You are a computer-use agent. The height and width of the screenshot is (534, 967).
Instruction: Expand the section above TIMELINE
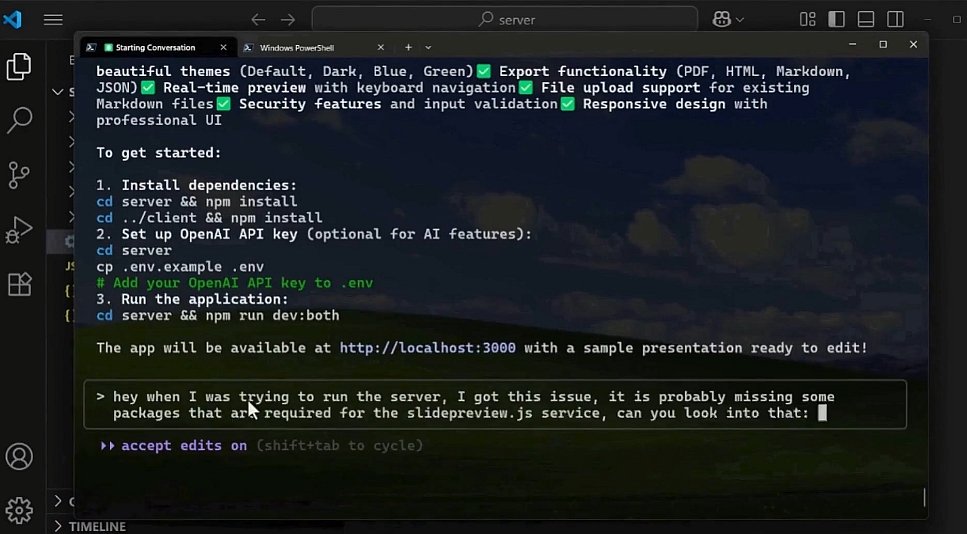(58, 501)
